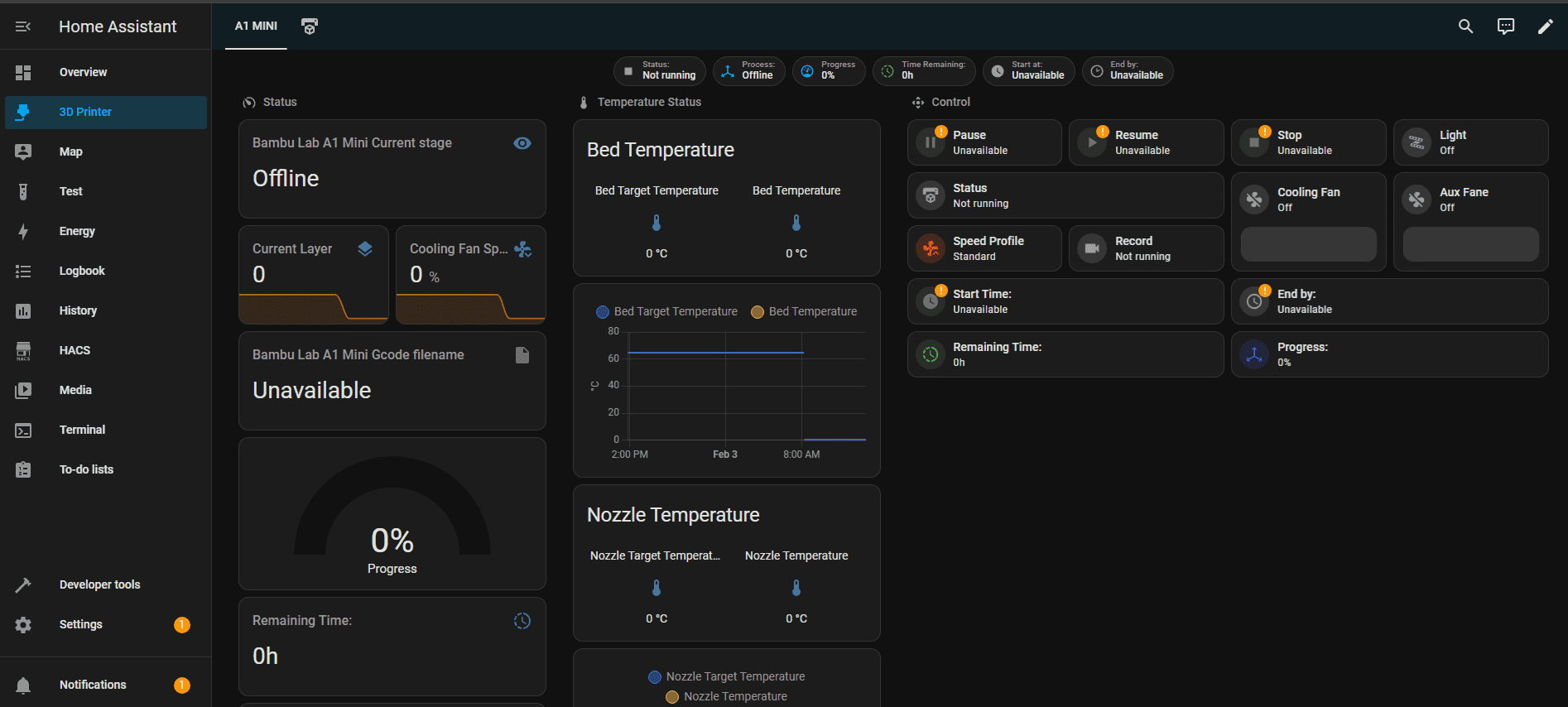Collapse the sidebar menu icon
Screen dimensions: 1568x707
(x=23, y=26)
